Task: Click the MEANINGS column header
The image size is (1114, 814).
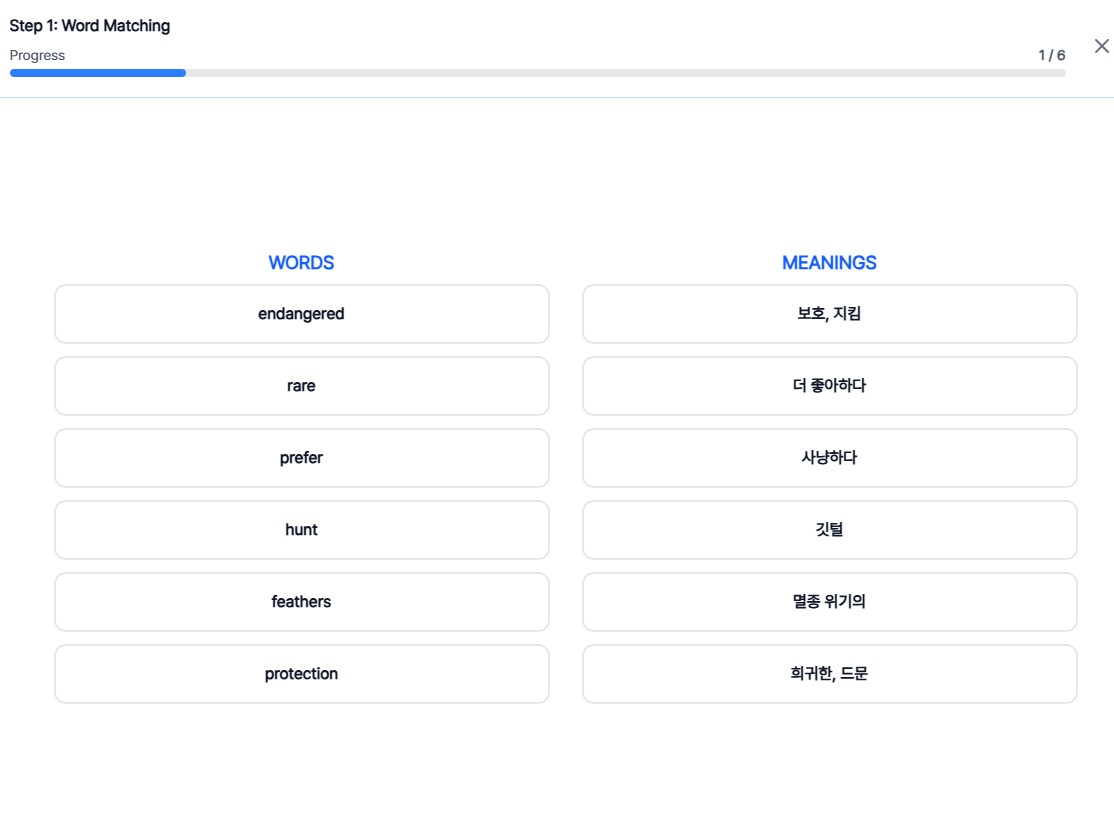Action: tap(829, 263)
